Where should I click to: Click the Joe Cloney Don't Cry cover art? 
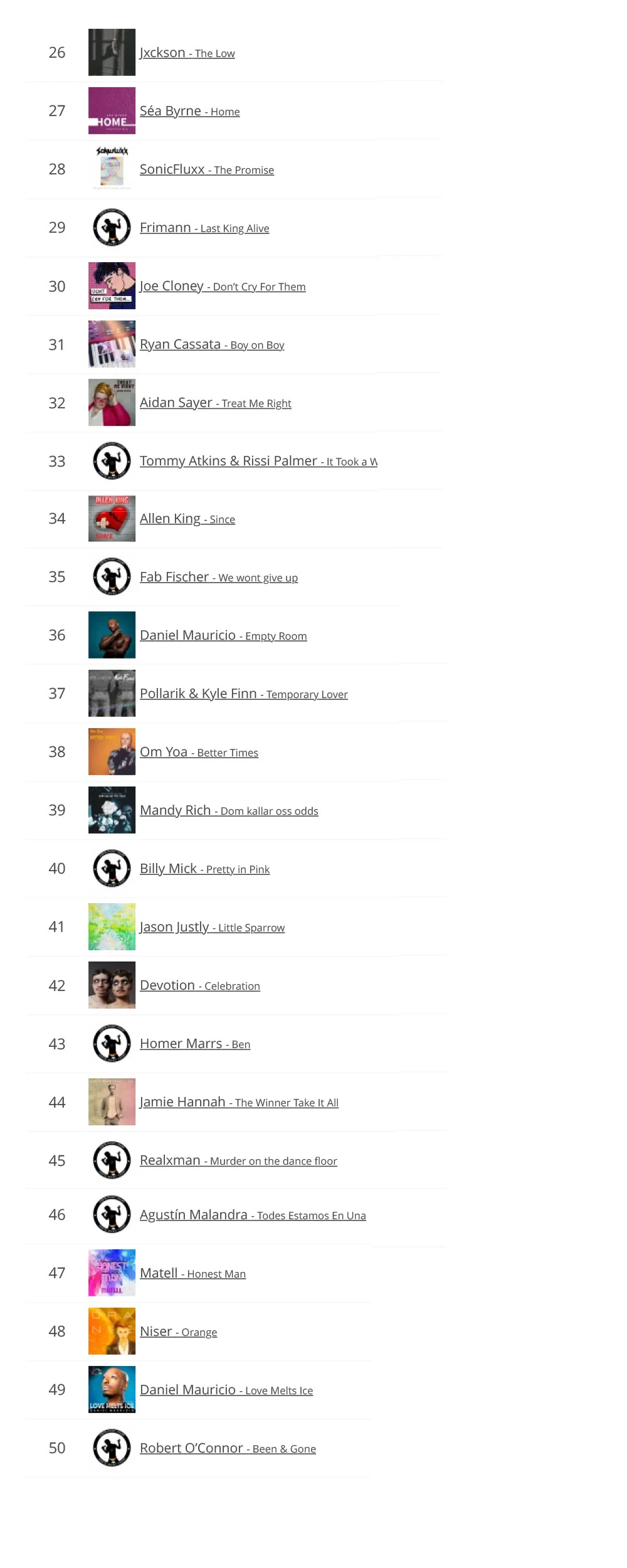click(x=112, y=285)
